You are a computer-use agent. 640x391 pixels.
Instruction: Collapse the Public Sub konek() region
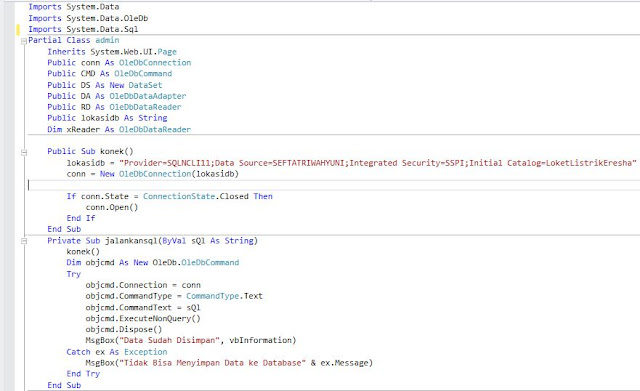(24, 152)
